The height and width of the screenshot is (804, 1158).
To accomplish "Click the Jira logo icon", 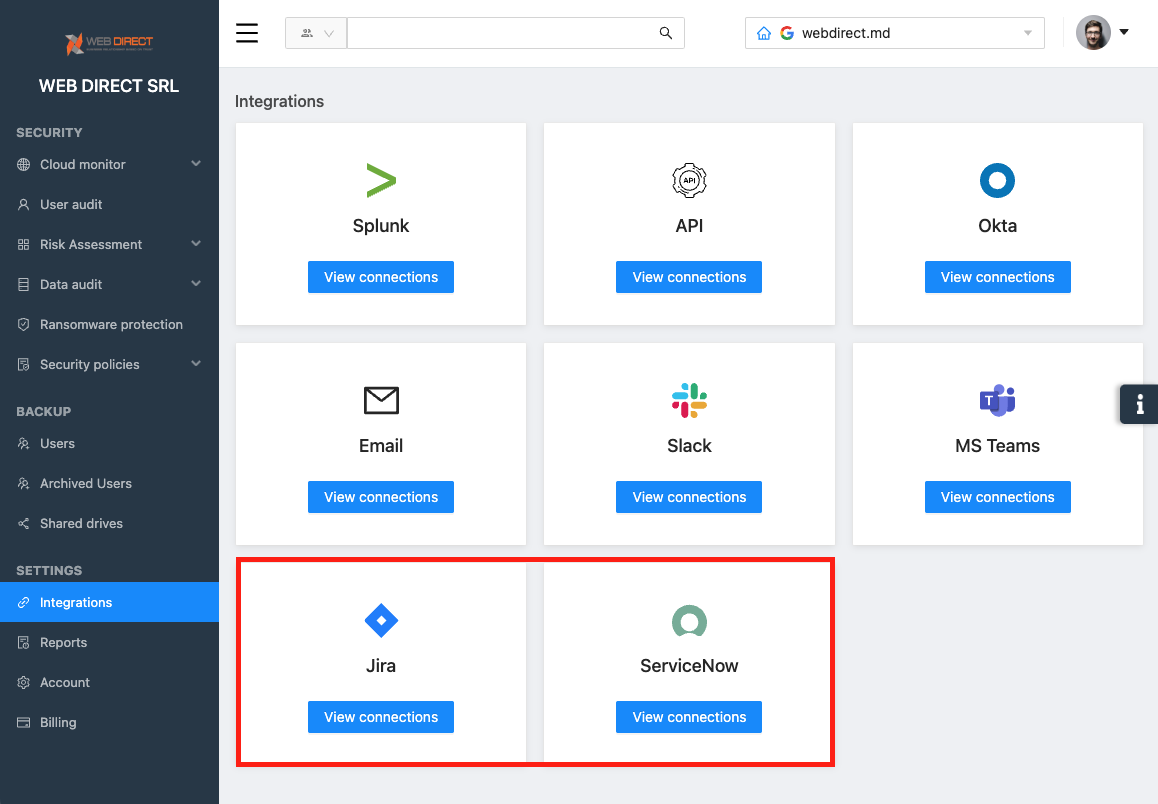I will pyautogui.click(x=381, y=620).
